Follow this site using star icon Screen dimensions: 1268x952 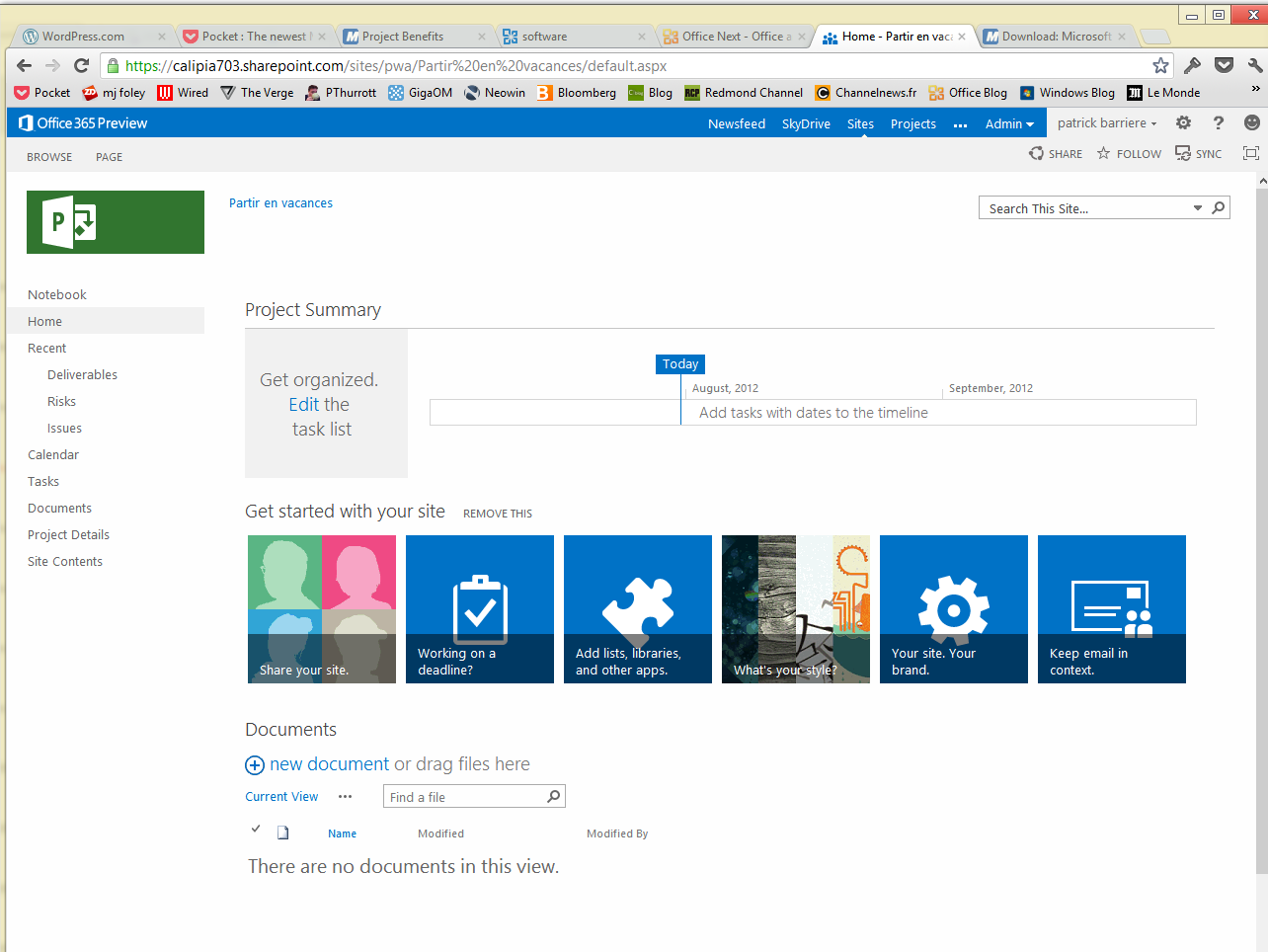pyautogui.click(x=1104, y=154)
